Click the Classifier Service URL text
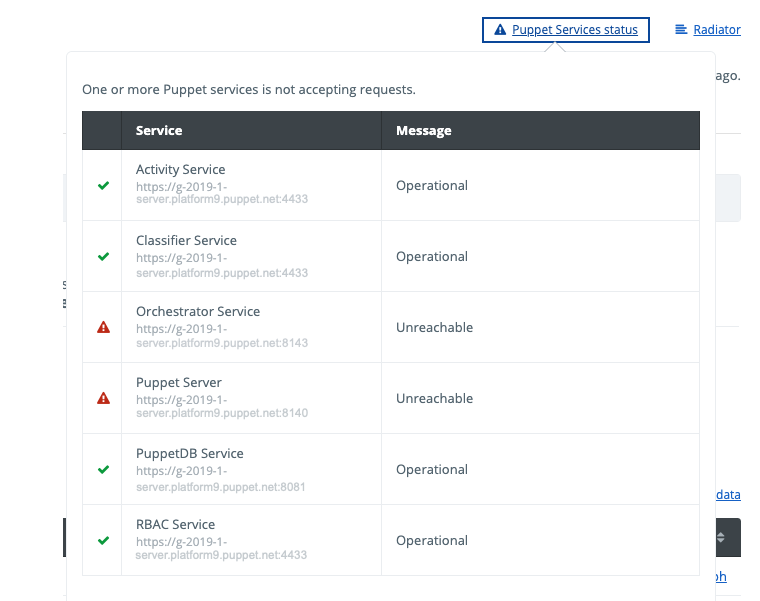 (222, 265)
